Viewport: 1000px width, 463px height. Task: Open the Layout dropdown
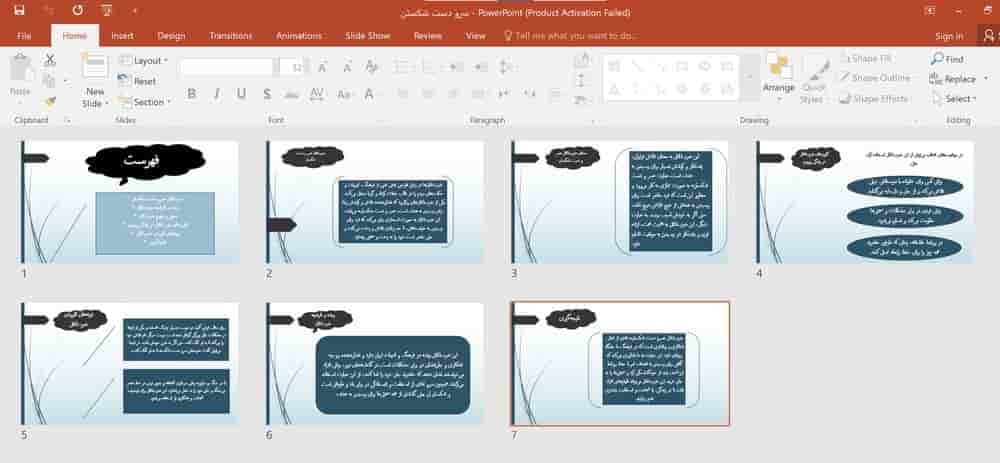tap(144, 61)
